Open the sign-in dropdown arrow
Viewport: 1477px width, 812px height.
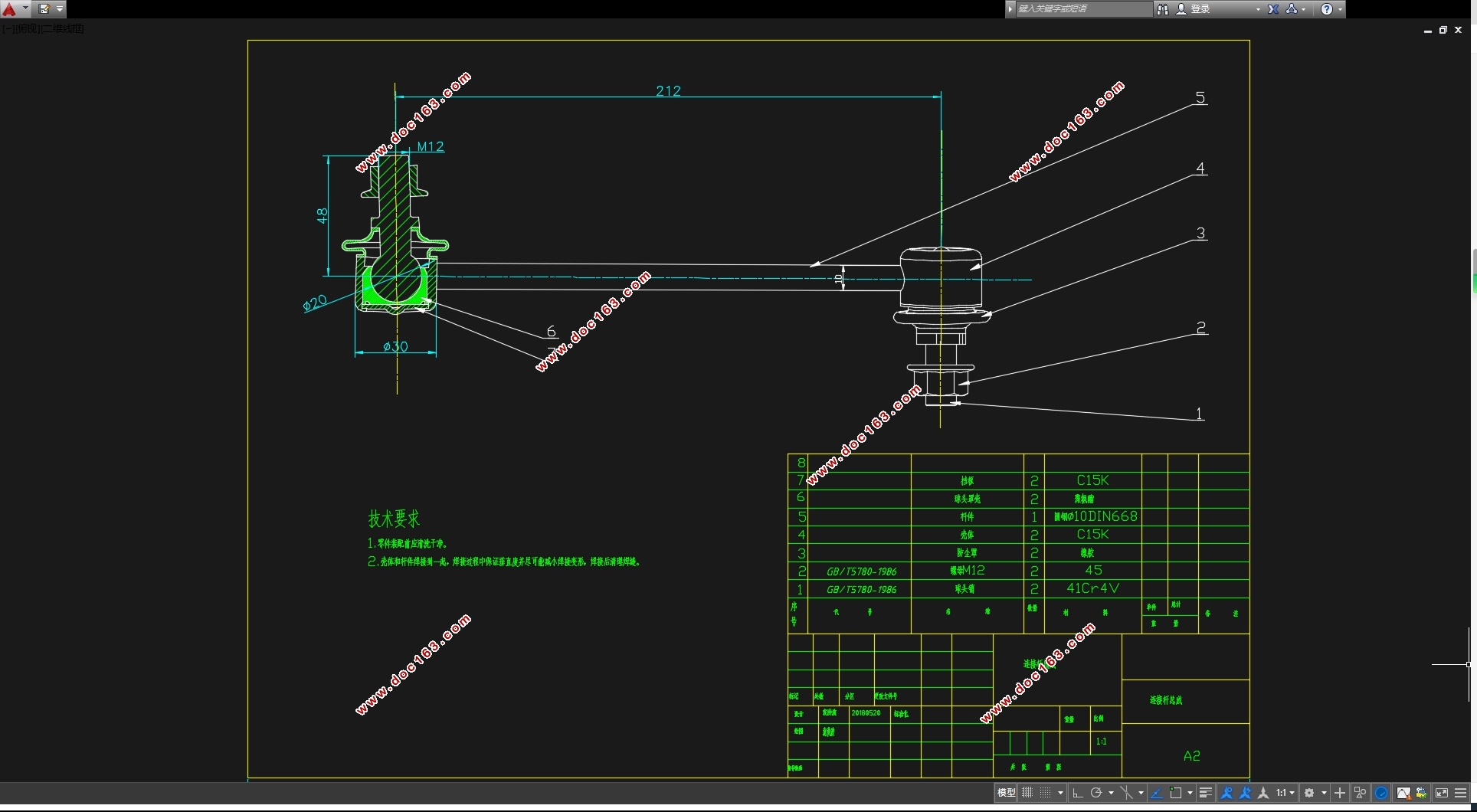(1258, 9)
